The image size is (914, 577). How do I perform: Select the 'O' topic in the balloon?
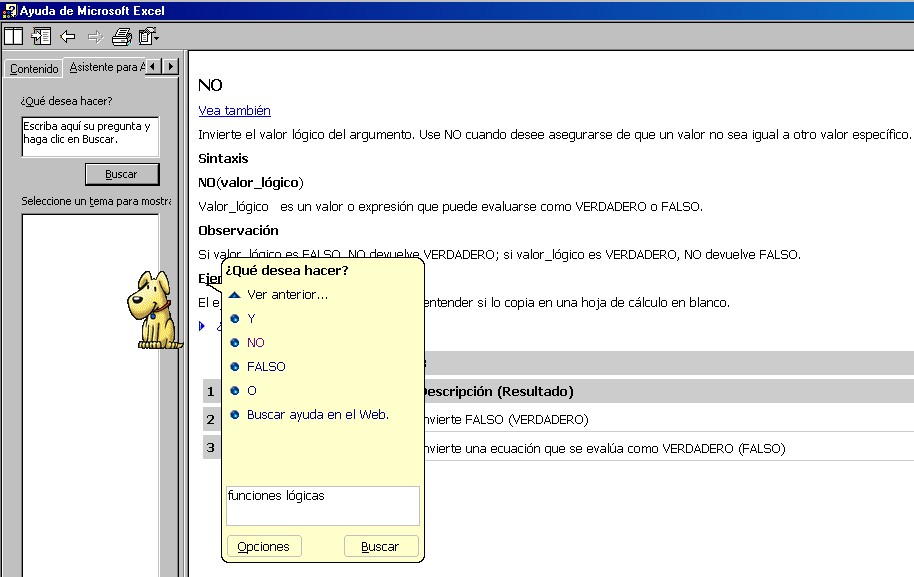252,390
